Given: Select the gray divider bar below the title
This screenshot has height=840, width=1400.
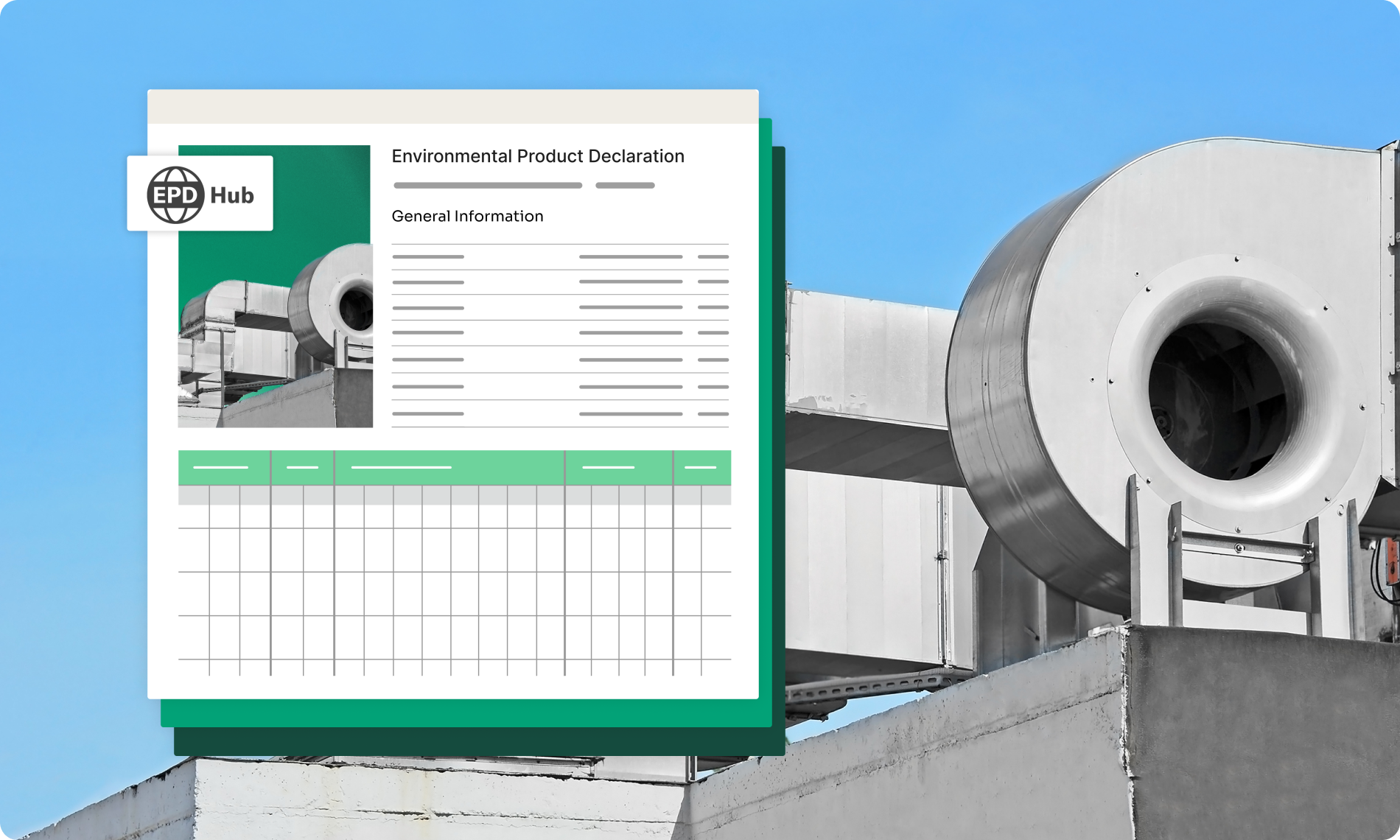Looking at the screenshot, I should 488,185.
